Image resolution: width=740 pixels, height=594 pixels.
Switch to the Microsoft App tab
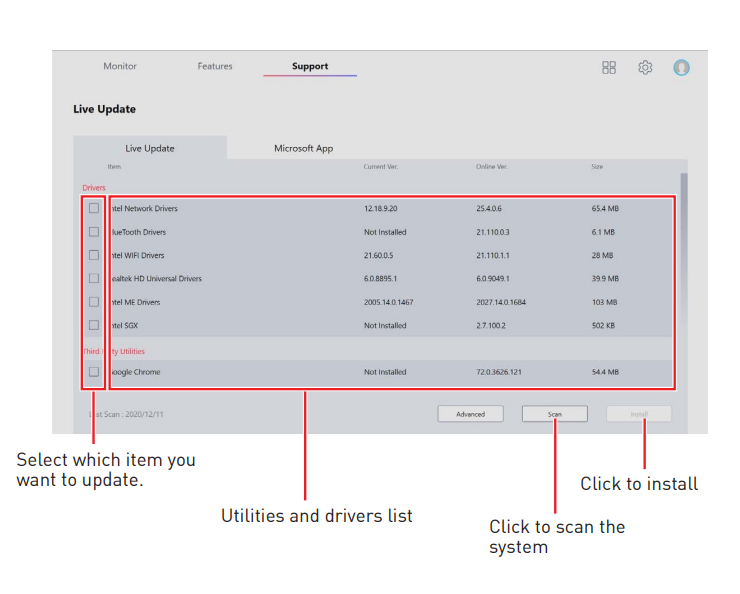click(x=304, y=148)
